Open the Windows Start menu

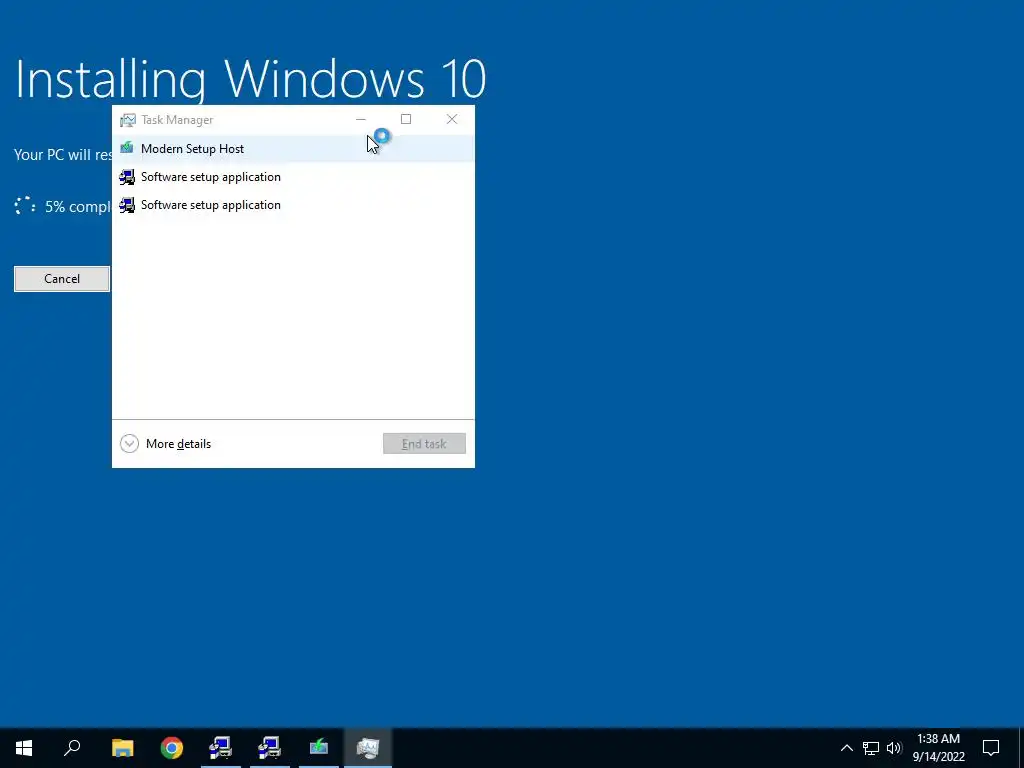click(x=24, y=748)
